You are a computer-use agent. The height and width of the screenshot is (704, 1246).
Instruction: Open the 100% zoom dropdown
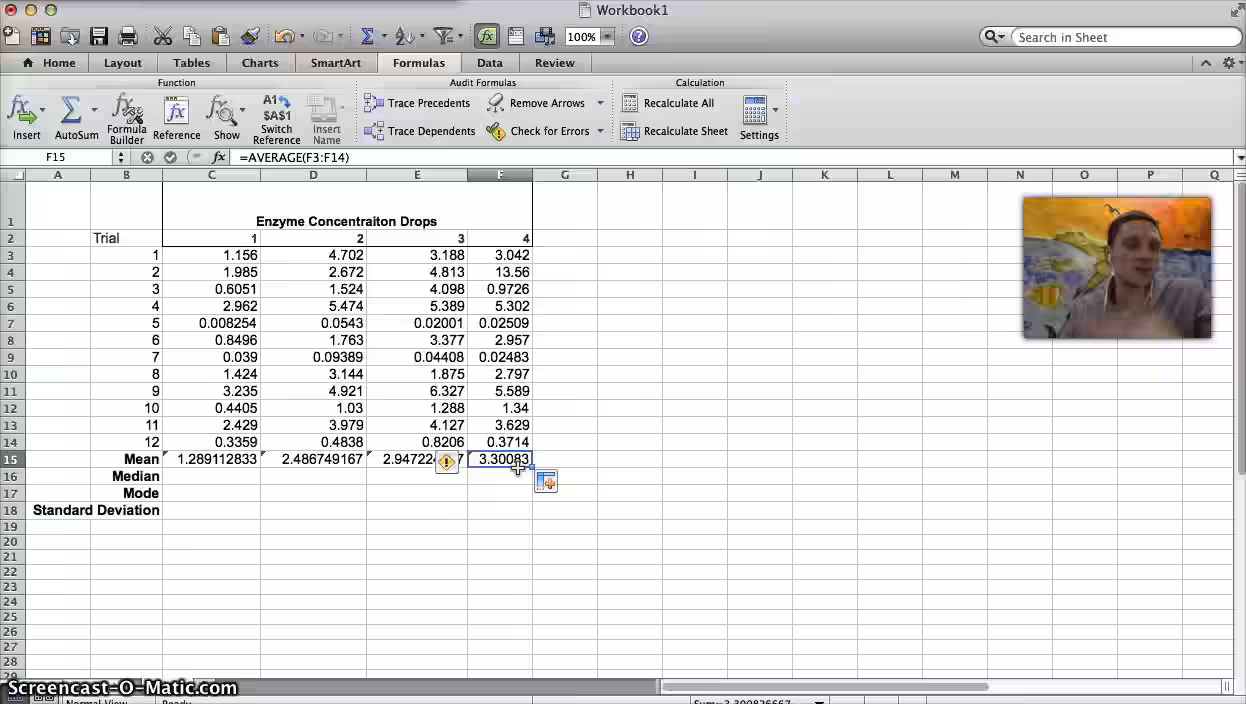click(x=607, y=37)
